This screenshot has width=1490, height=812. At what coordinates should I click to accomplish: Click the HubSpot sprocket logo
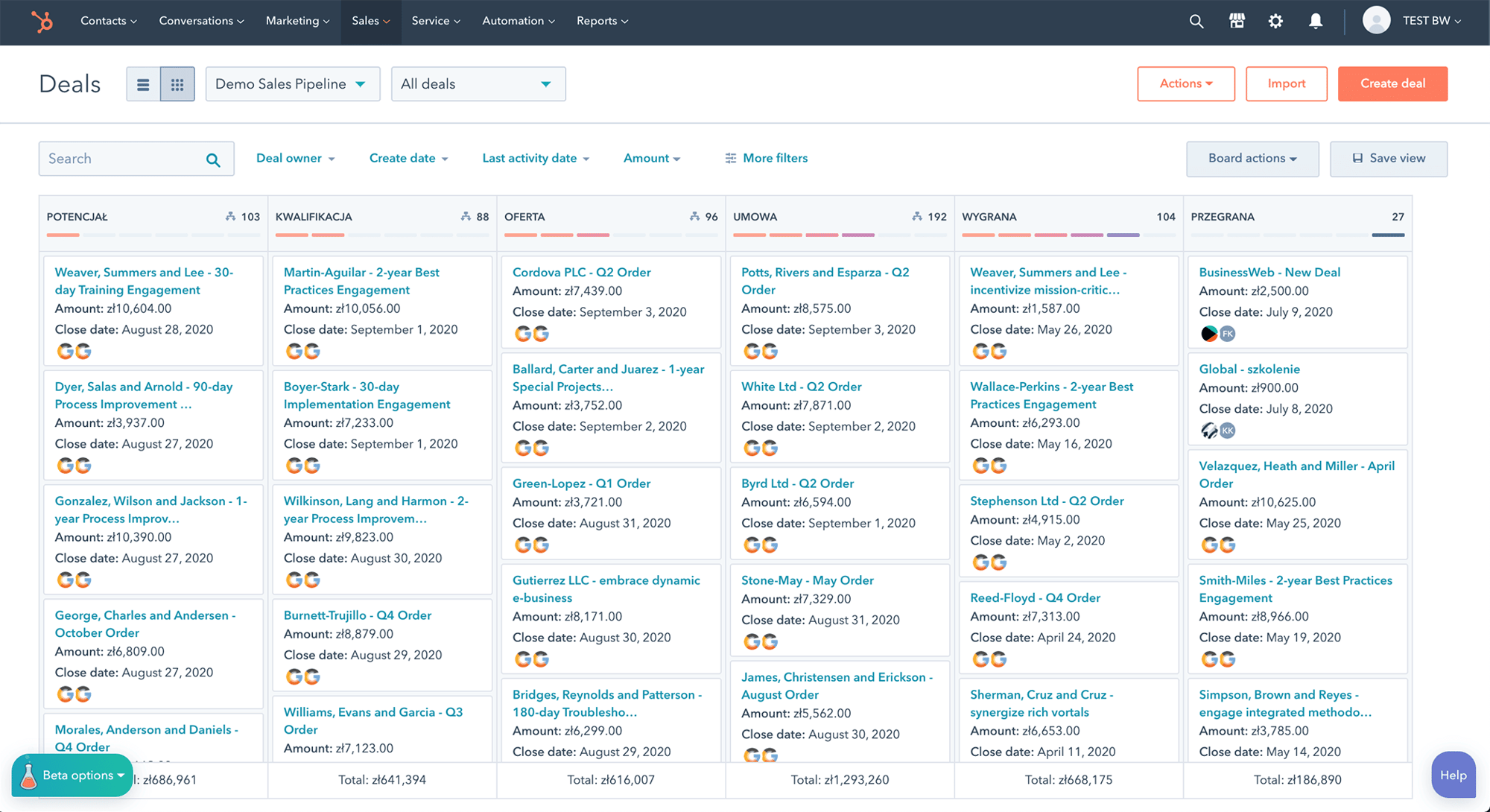[42, 21]
